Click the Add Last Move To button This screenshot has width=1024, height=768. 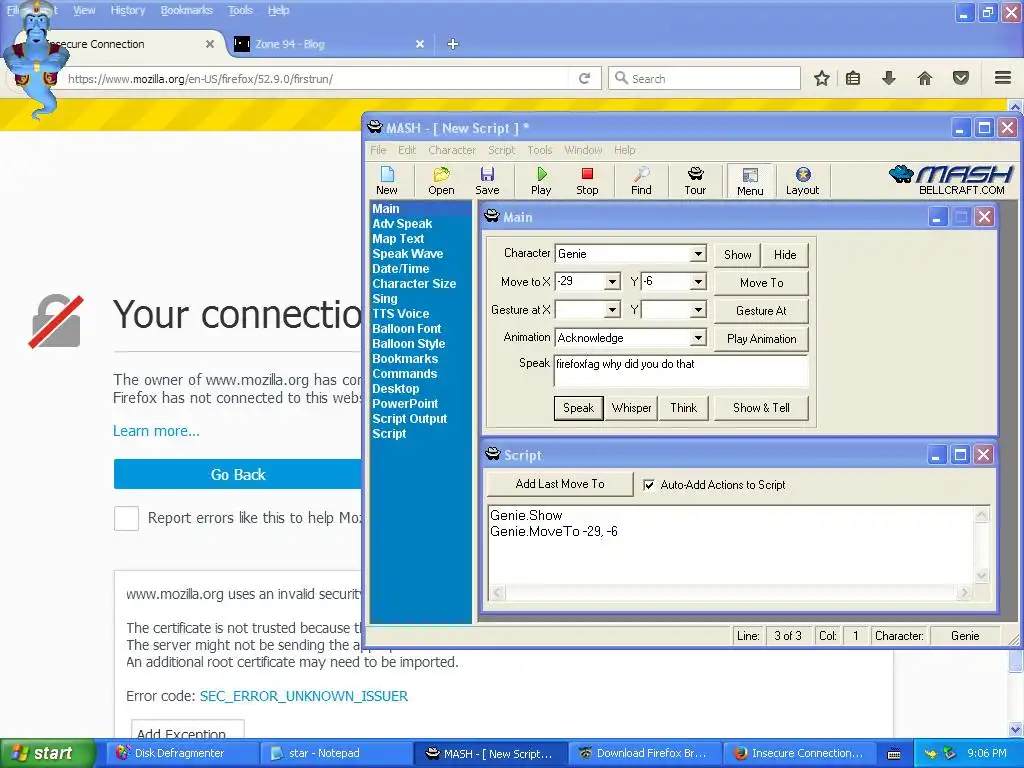[x=560, y=484]
